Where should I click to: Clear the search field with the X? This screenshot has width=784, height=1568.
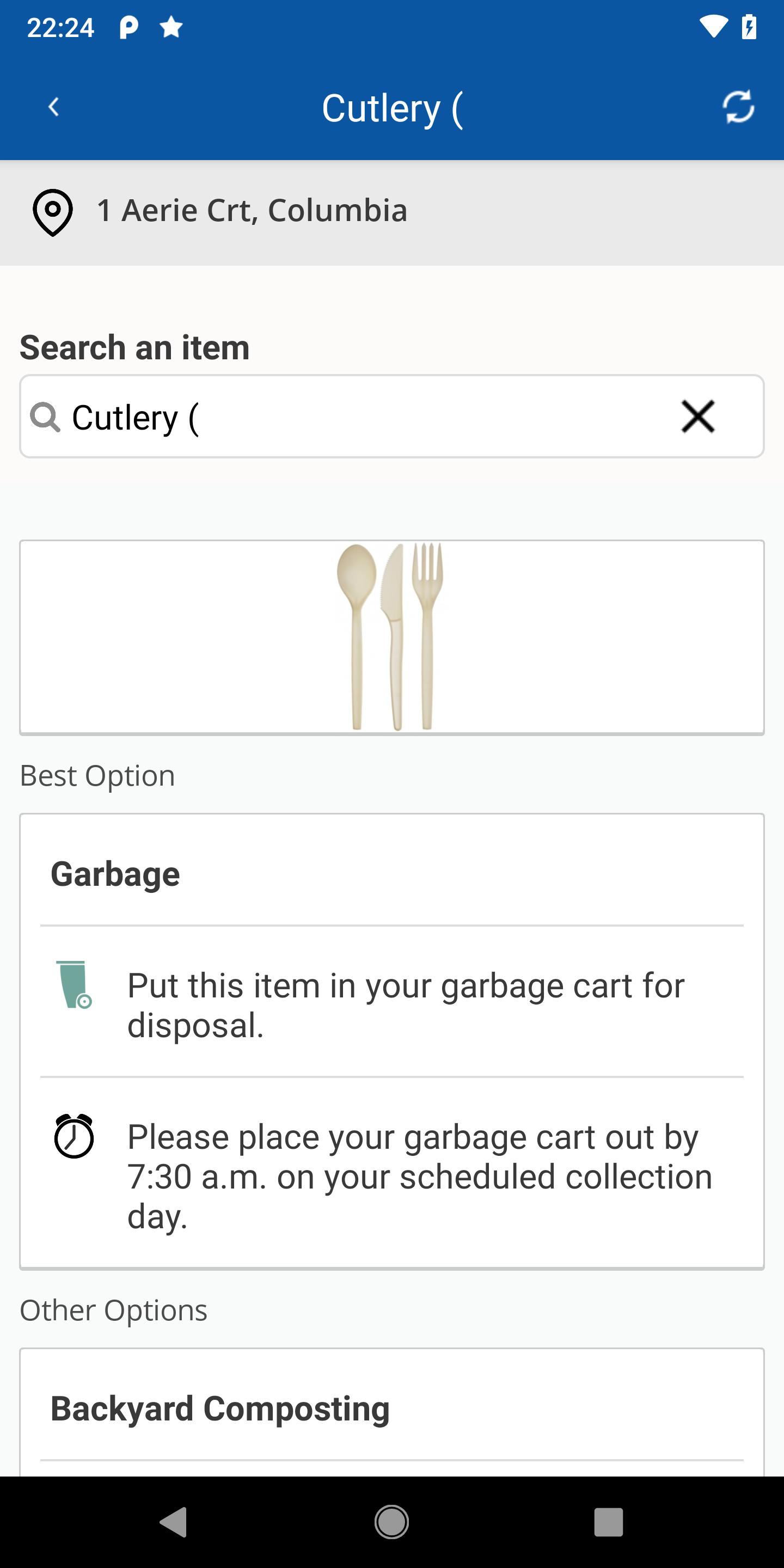coord(697,417)
